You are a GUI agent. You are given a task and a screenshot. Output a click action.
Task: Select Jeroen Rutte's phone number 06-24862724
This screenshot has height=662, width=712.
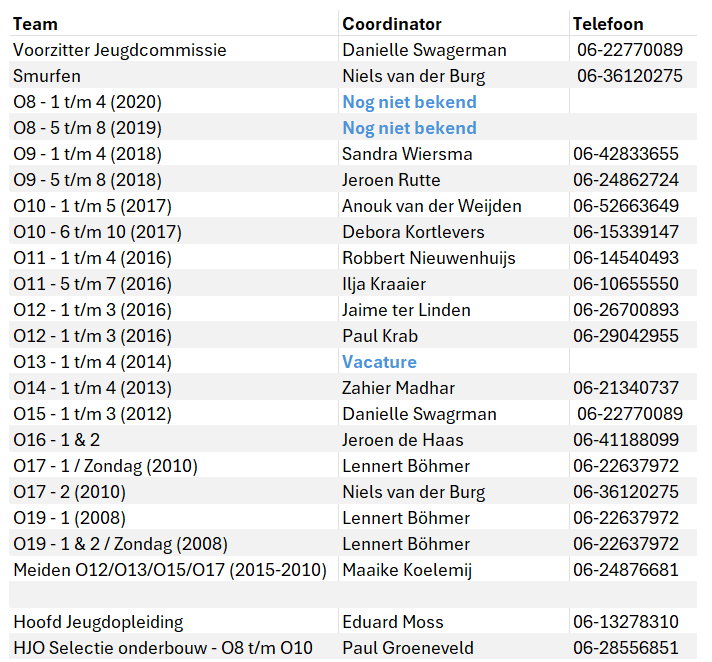[x=626, y=180]
